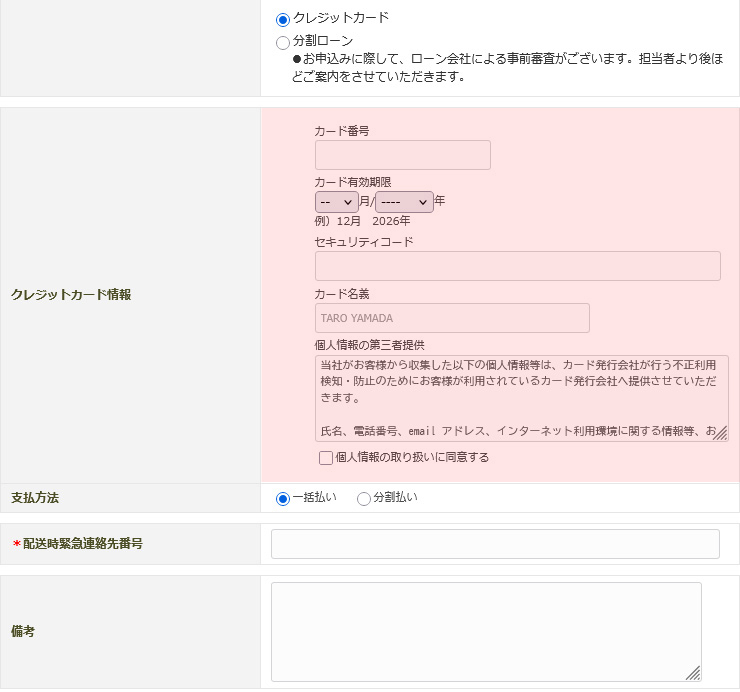Click the 支払方法 row label
Viewport: 740px width, 692px height.
point(35,498)
